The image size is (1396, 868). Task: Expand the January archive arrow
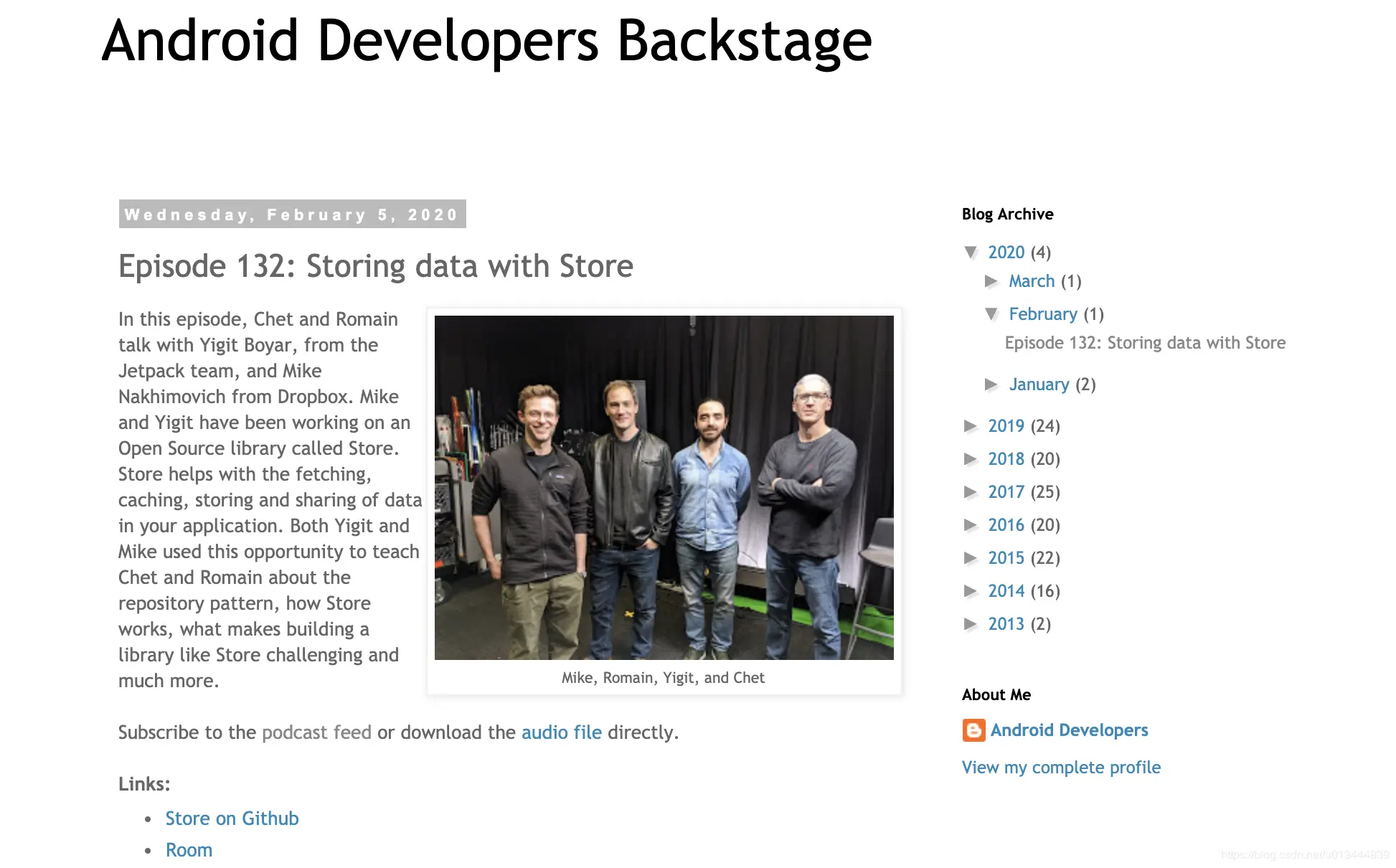click(991, 385)
